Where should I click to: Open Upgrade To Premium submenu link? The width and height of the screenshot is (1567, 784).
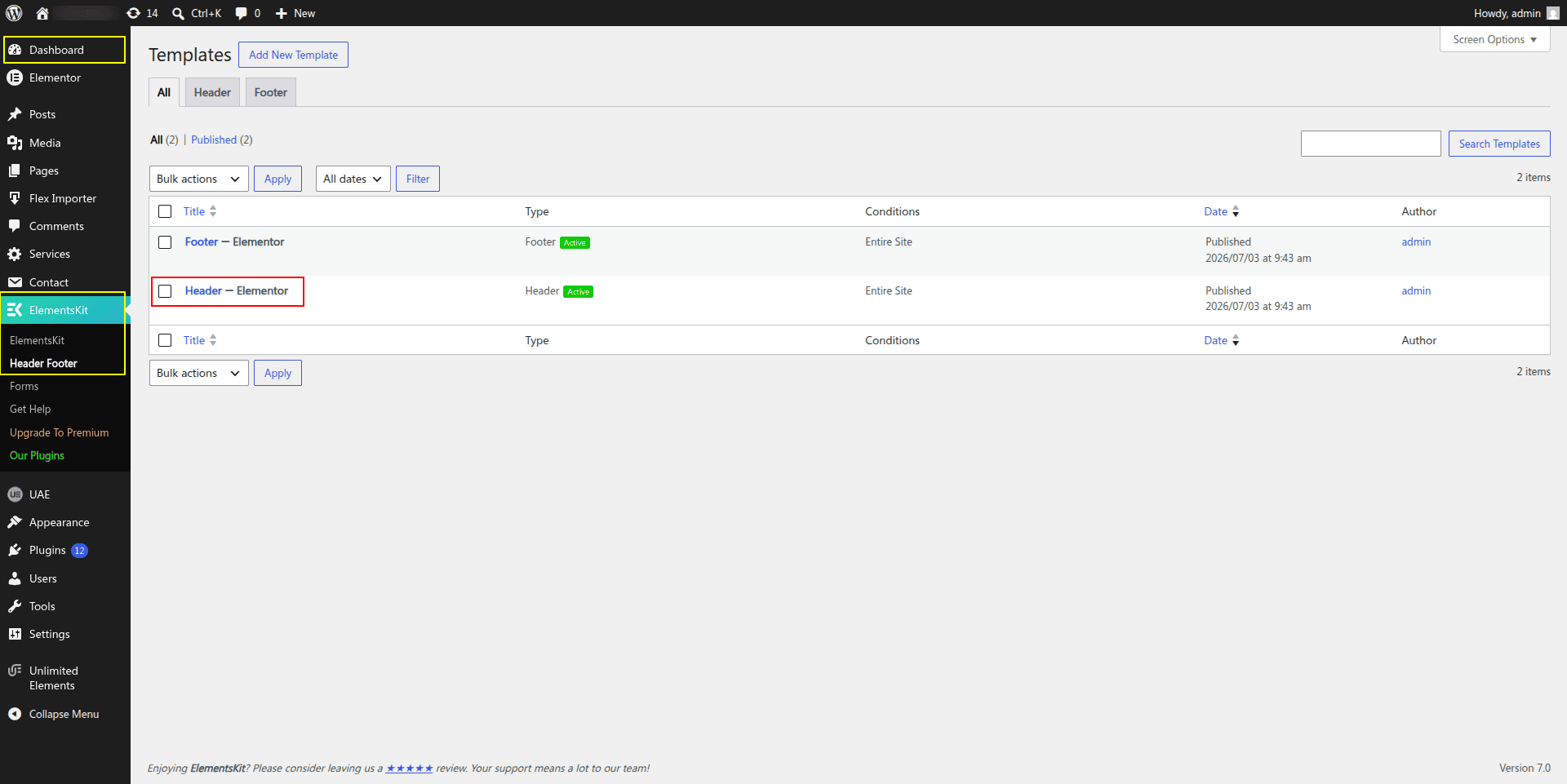pyautogui.click(x=59, y=432)
